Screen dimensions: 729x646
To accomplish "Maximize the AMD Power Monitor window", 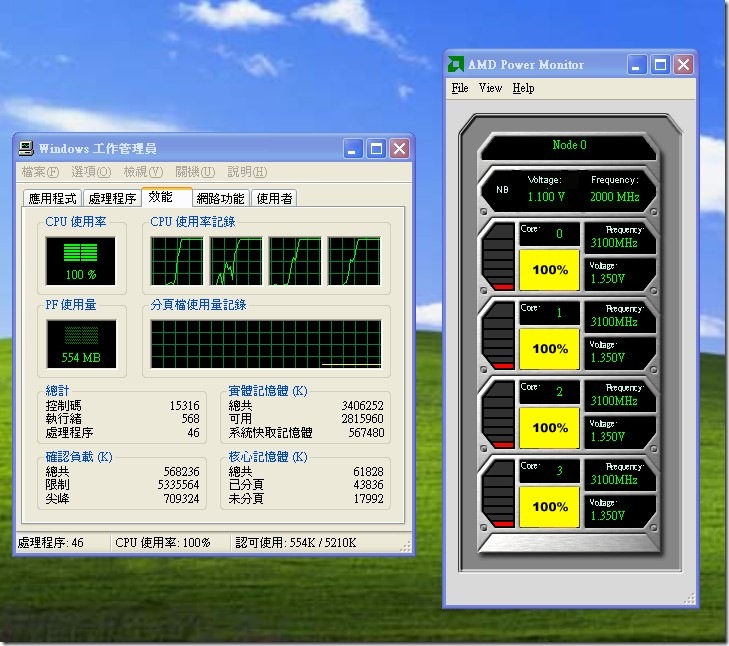I will point(660,65).
